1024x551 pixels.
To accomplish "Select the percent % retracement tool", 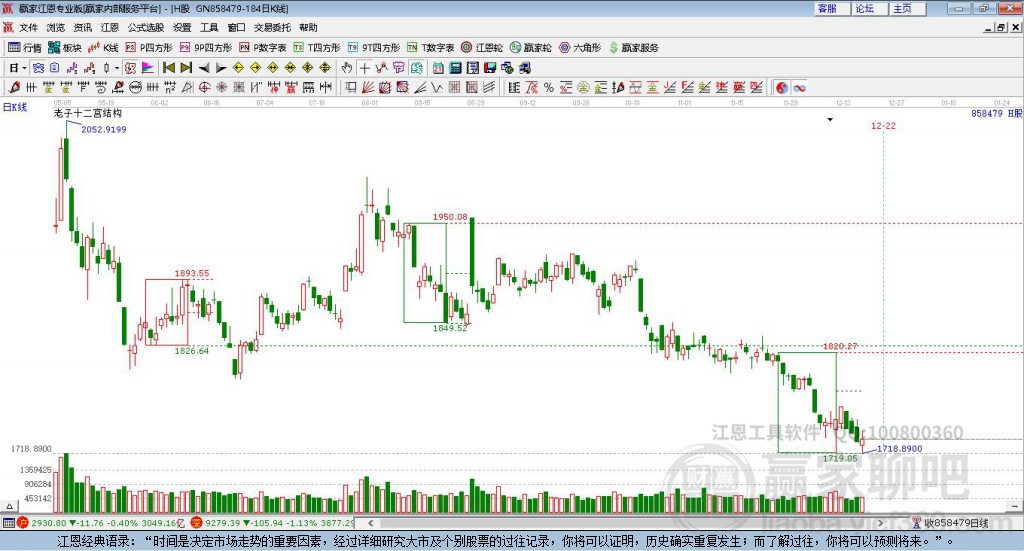I will point(549,87).
